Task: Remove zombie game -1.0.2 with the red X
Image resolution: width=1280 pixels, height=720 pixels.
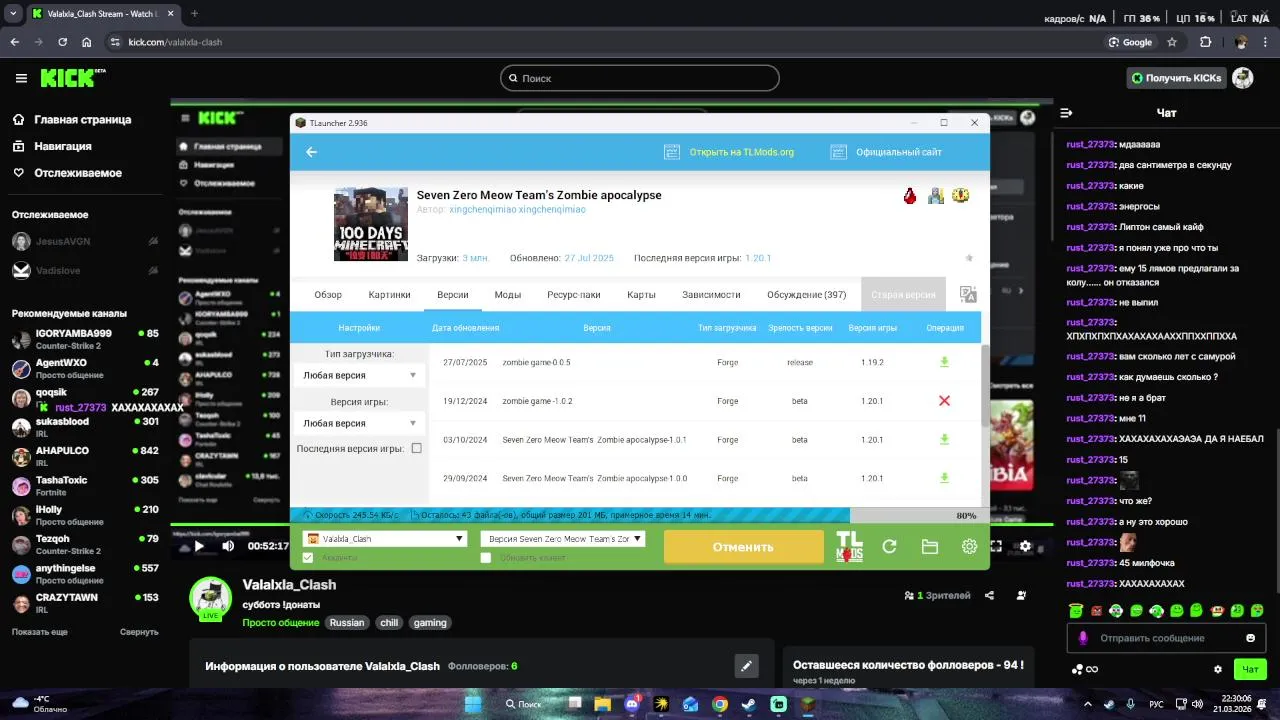Action: tap(944, 401)
